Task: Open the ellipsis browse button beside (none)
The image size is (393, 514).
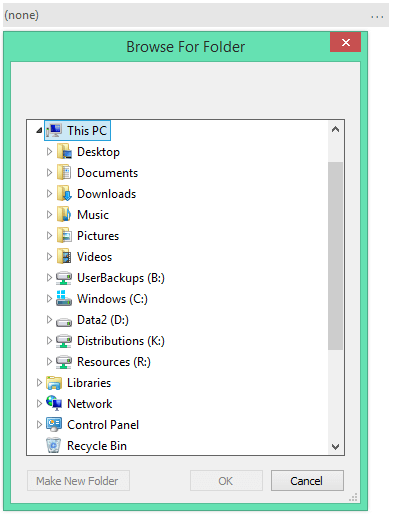Action: [377, 16]
